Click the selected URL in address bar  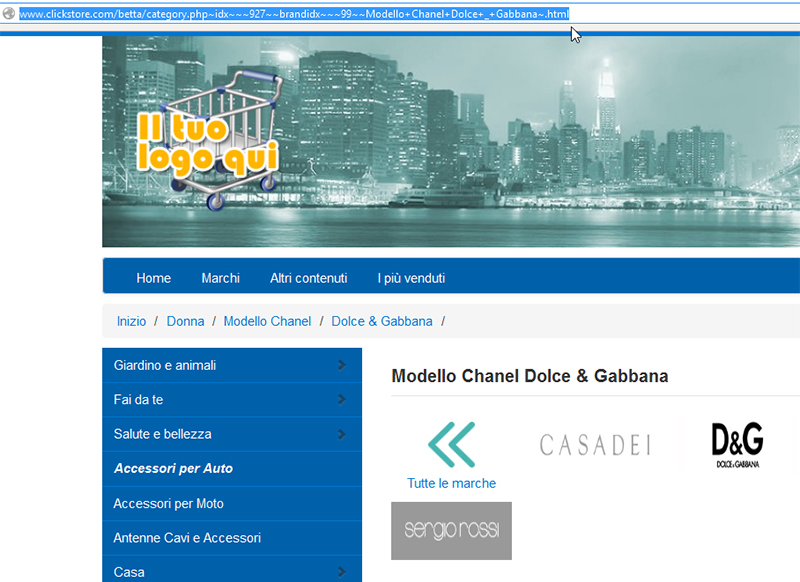pyautogui.click(x=294, y=14)
